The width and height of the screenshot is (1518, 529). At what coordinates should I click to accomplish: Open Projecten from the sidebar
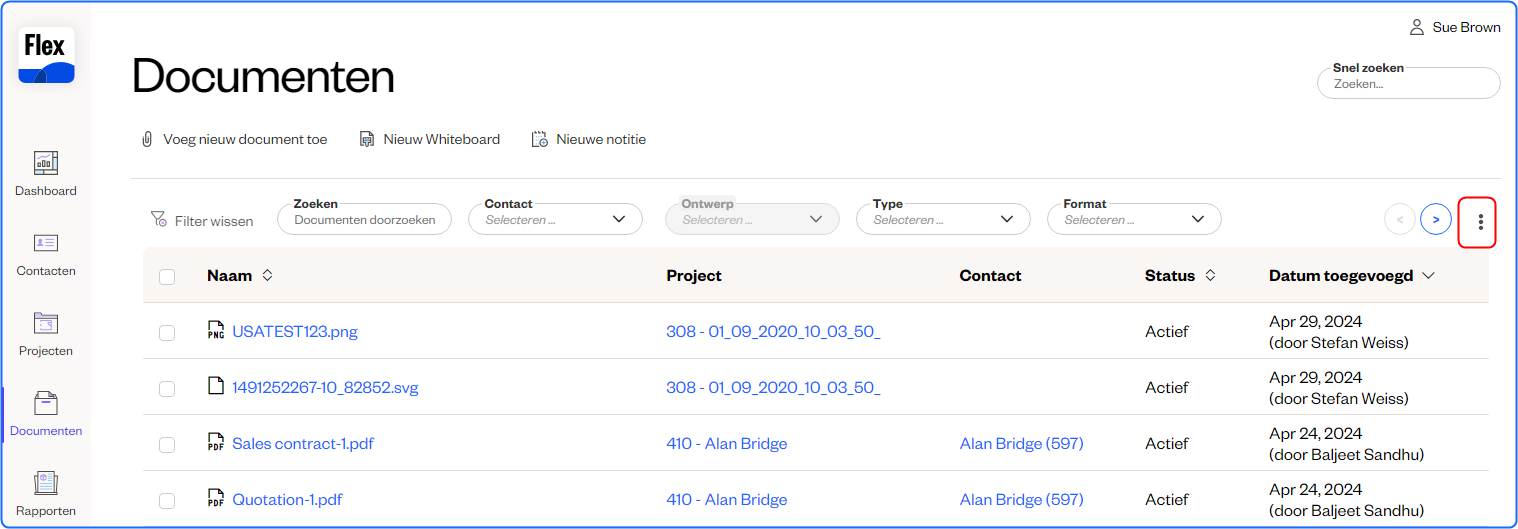point(46,323)
